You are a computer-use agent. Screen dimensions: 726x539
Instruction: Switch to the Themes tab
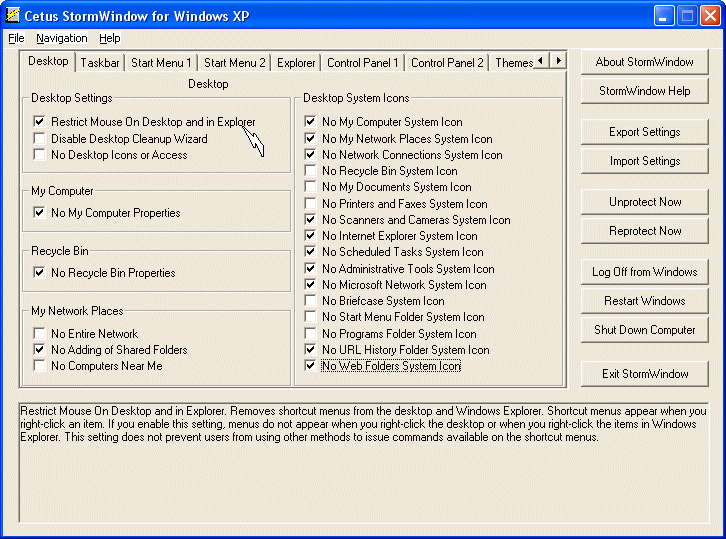pyautogui.click(x=513, y=63)
